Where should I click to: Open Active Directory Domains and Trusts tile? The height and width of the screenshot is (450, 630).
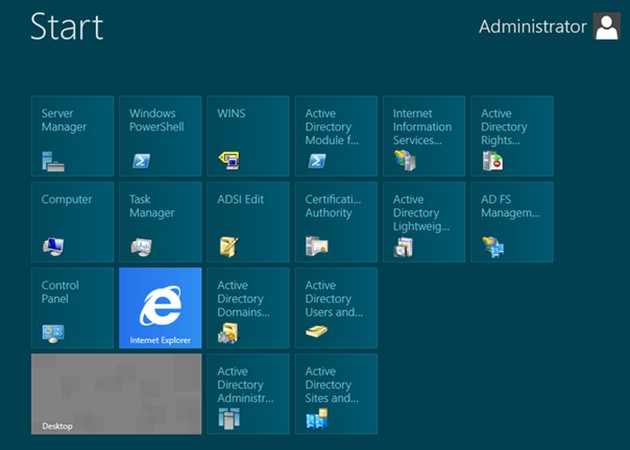tap(248, 308)
